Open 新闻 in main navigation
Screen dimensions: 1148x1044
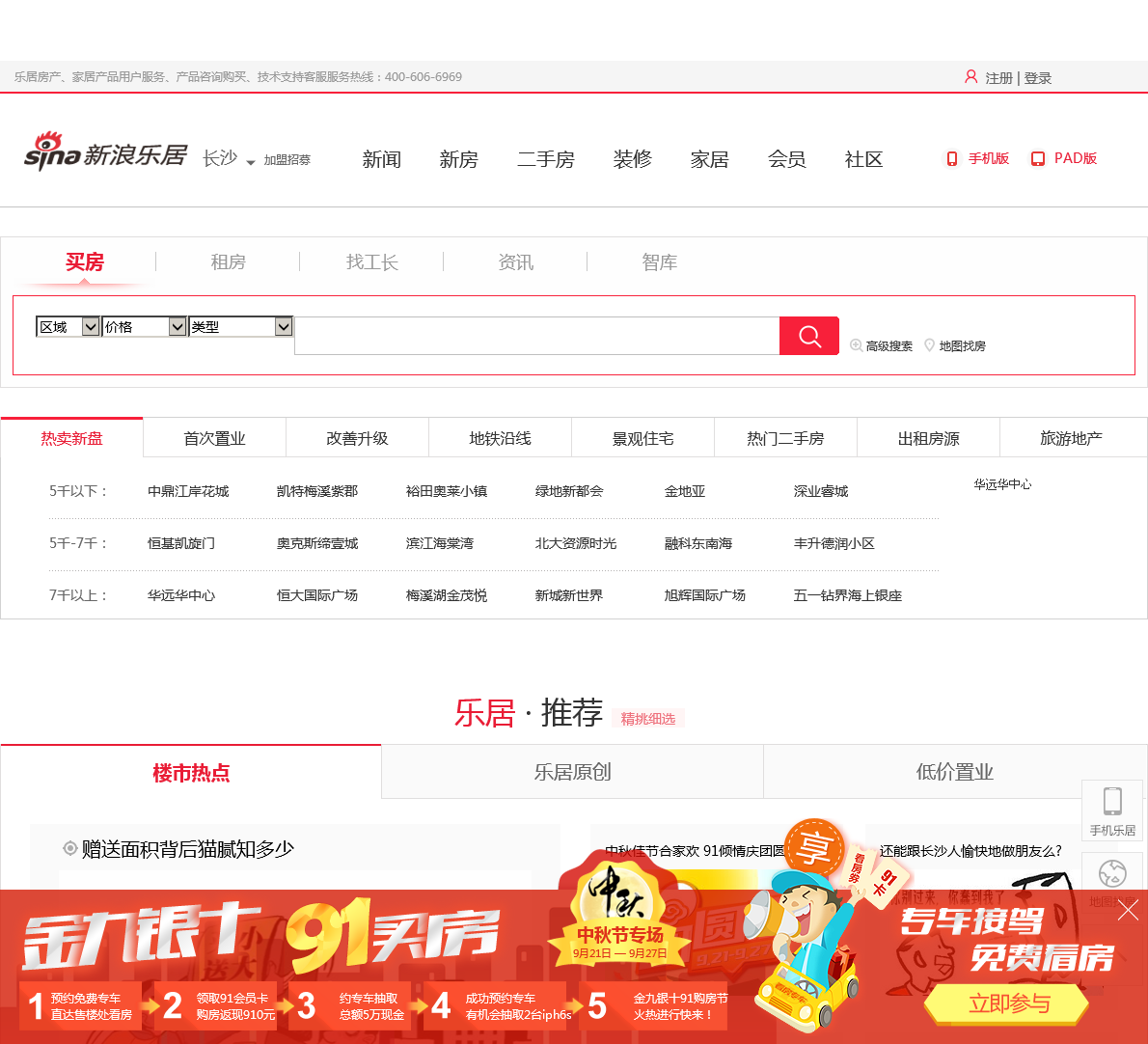381,159
